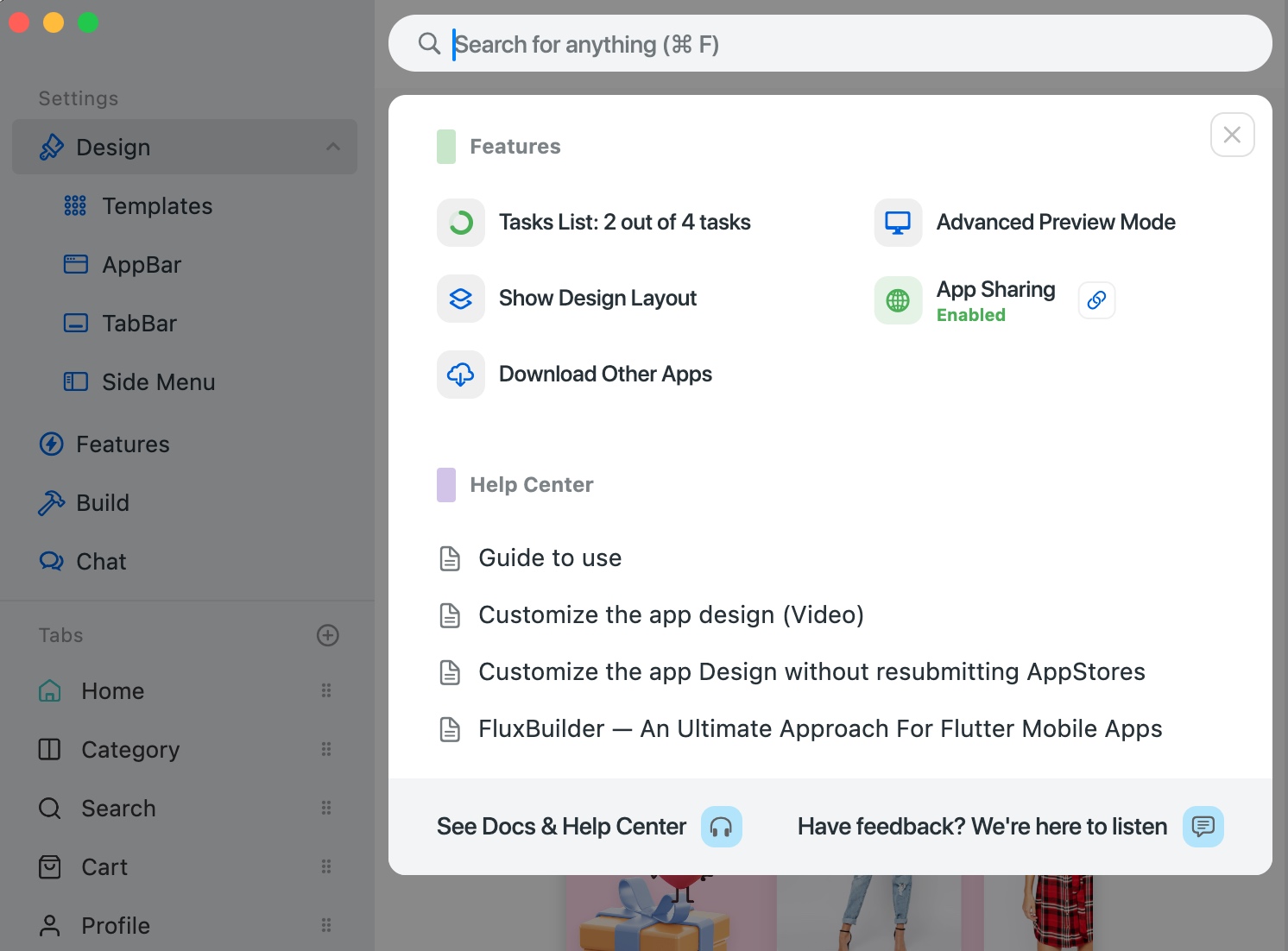Click the App Sharing copy link icon
The image size is (1288, 951).
(1096, 300)
